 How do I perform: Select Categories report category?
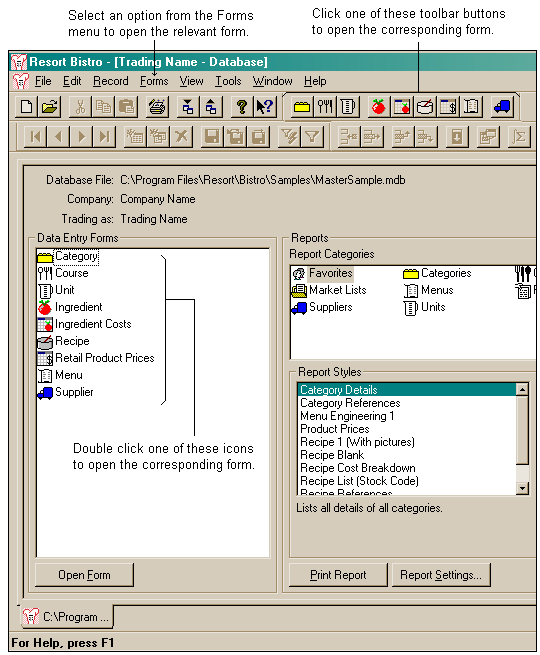point(437,273)
